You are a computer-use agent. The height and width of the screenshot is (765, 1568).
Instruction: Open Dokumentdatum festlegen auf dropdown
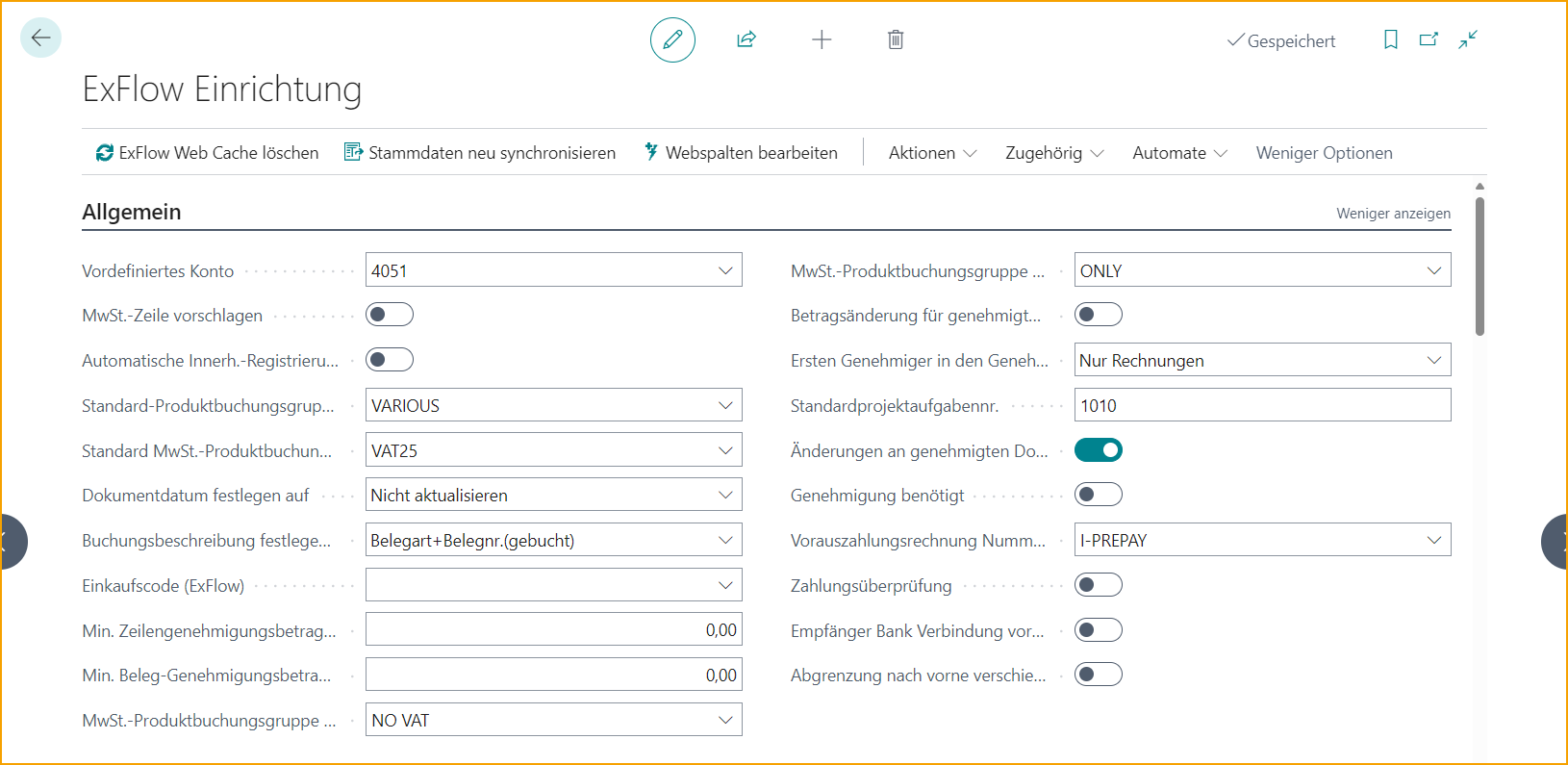[725, 495]
